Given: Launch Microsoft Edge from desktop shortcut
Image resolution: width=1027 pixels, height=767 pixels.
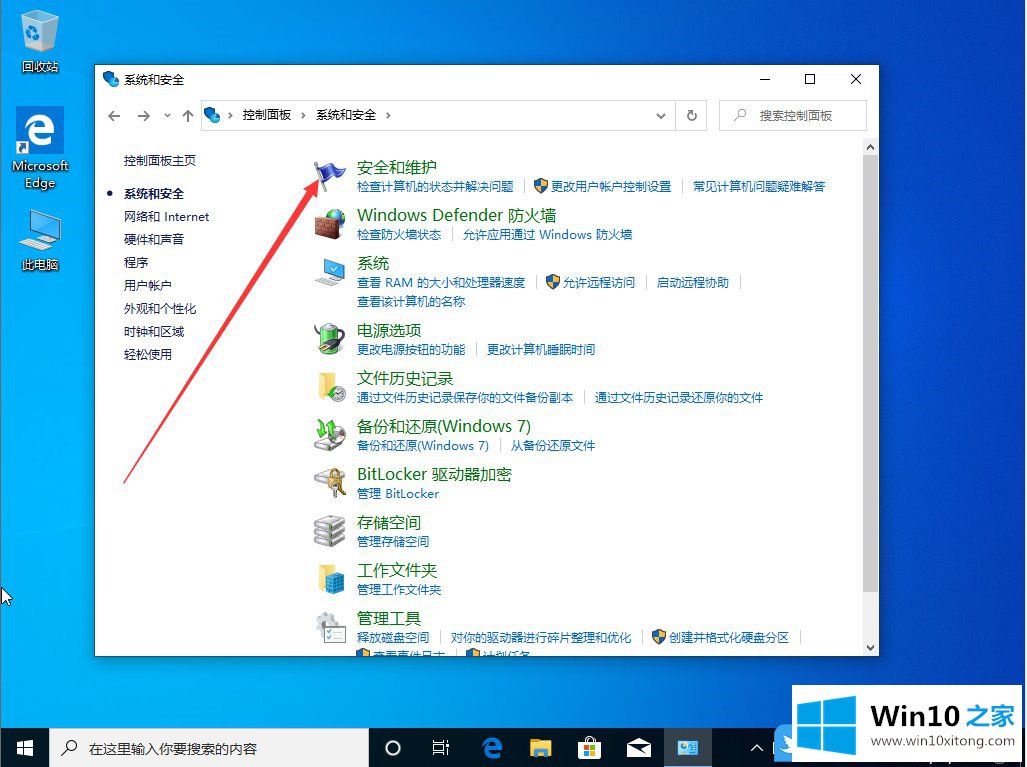Looking at the screenshot, I should coord(40,148).
